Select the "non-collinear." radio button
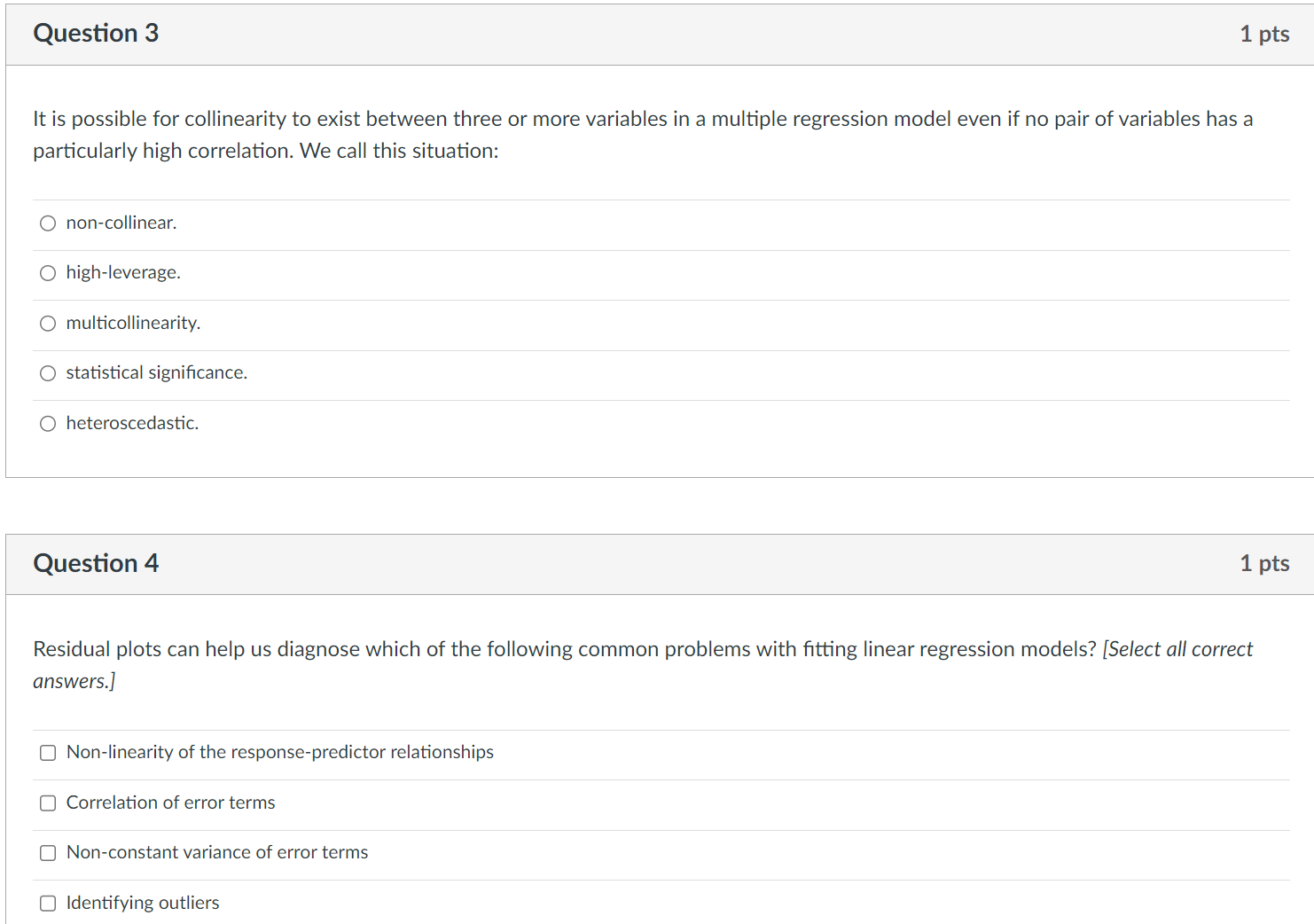The height and width of the screenshot is (924, 1314). [48, 223]
